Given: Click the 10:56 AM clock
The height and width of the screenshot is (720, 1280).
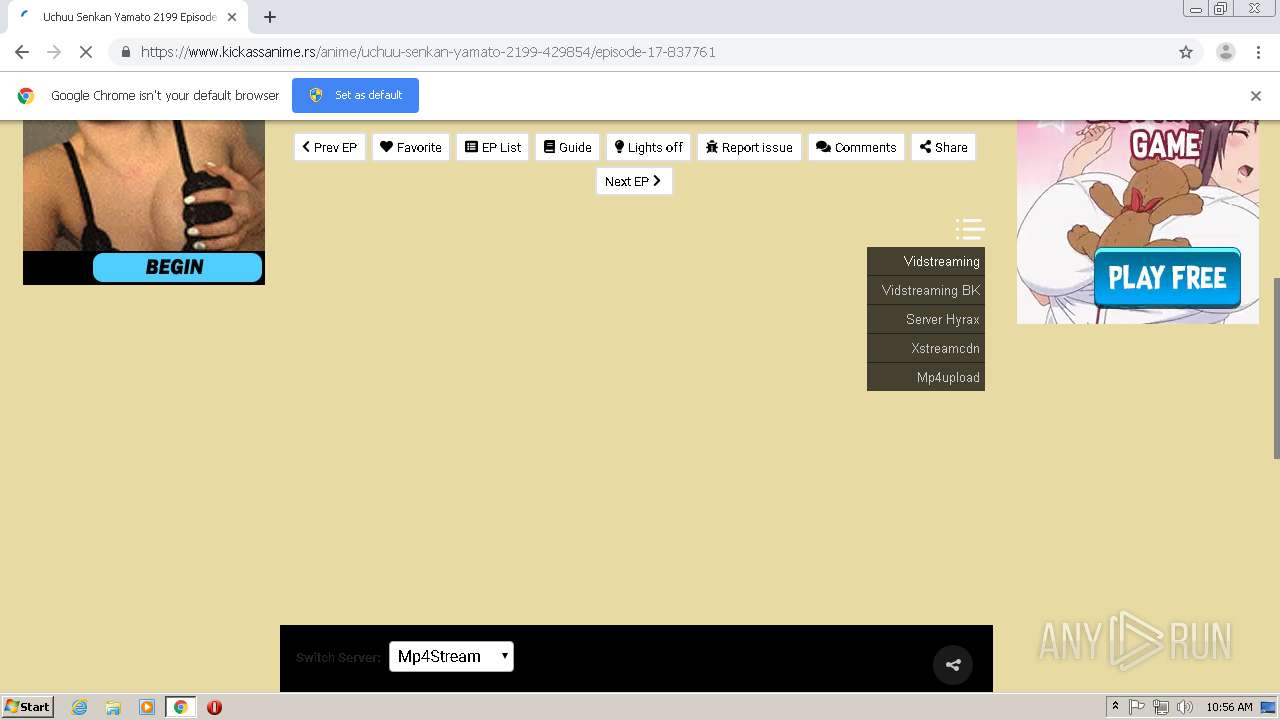Looking at the screenshot, I should [1229, 707].
